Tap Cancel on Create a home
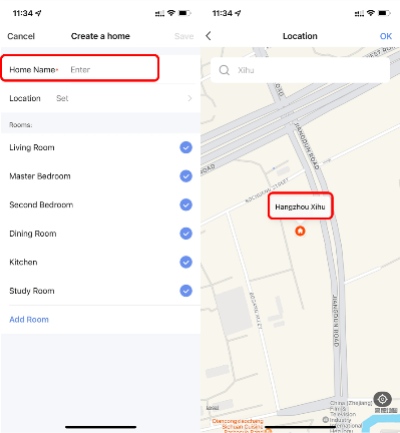The width and height of the screenshot is (400, 433). 21,36
